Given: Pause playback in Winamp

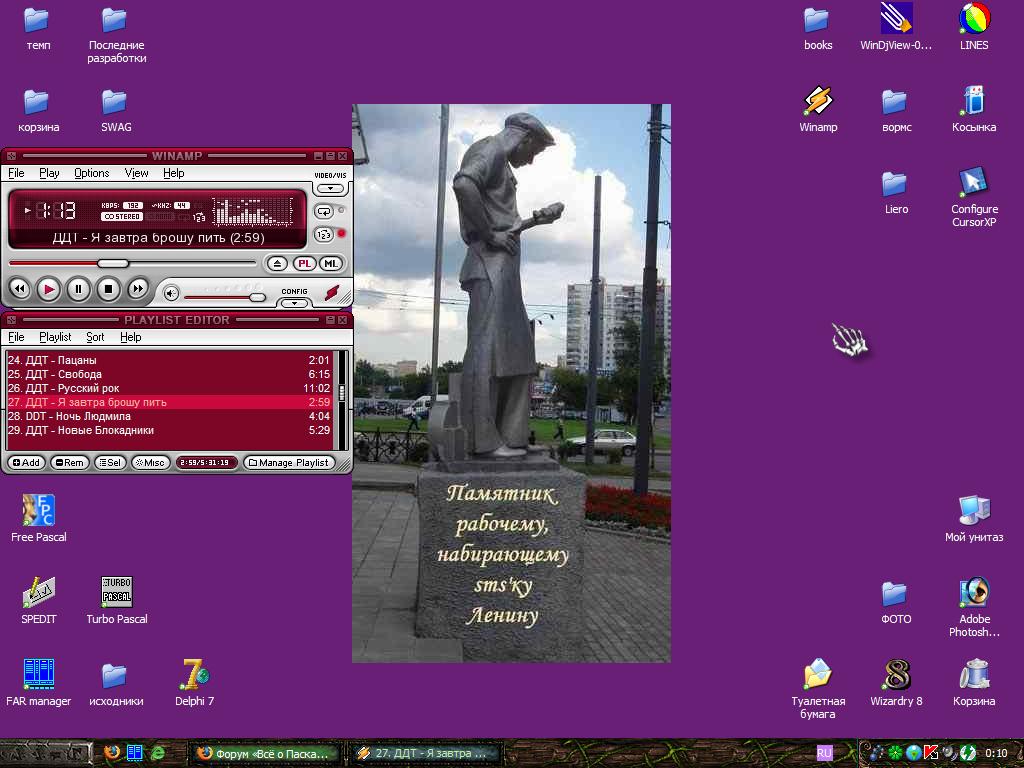Looking at the screenshot, I should (x=78, y=290).
